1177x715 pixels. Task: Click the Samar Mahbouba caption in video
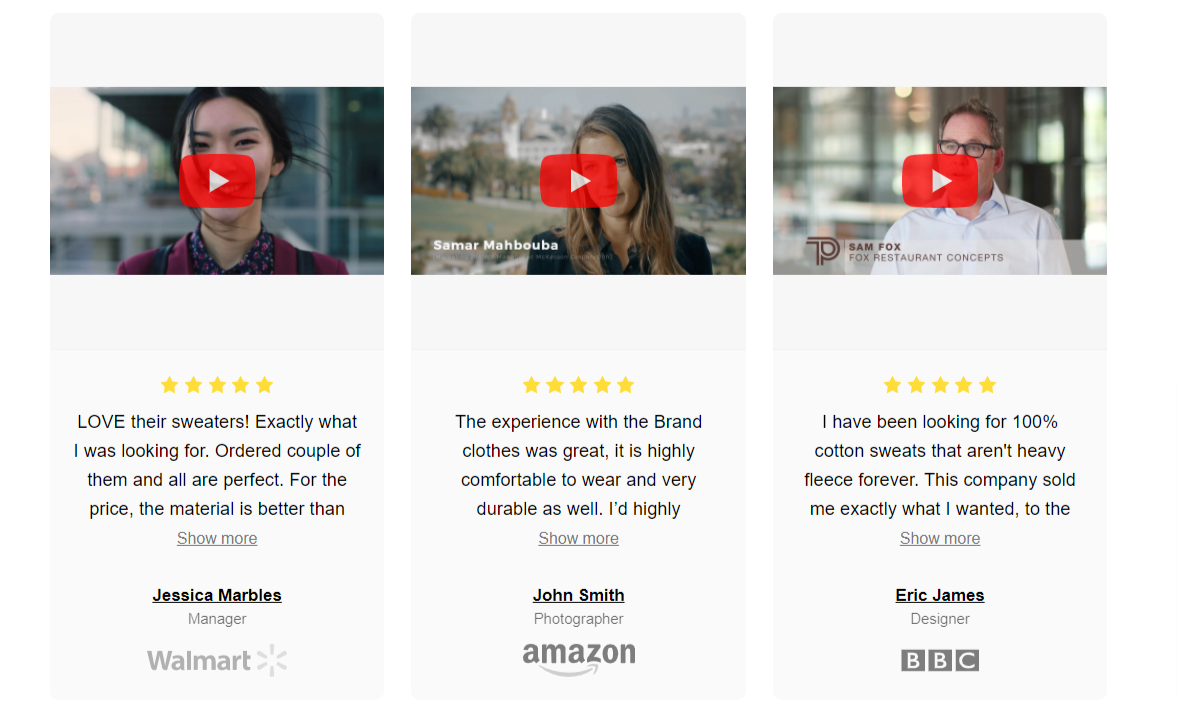[495, 245]
